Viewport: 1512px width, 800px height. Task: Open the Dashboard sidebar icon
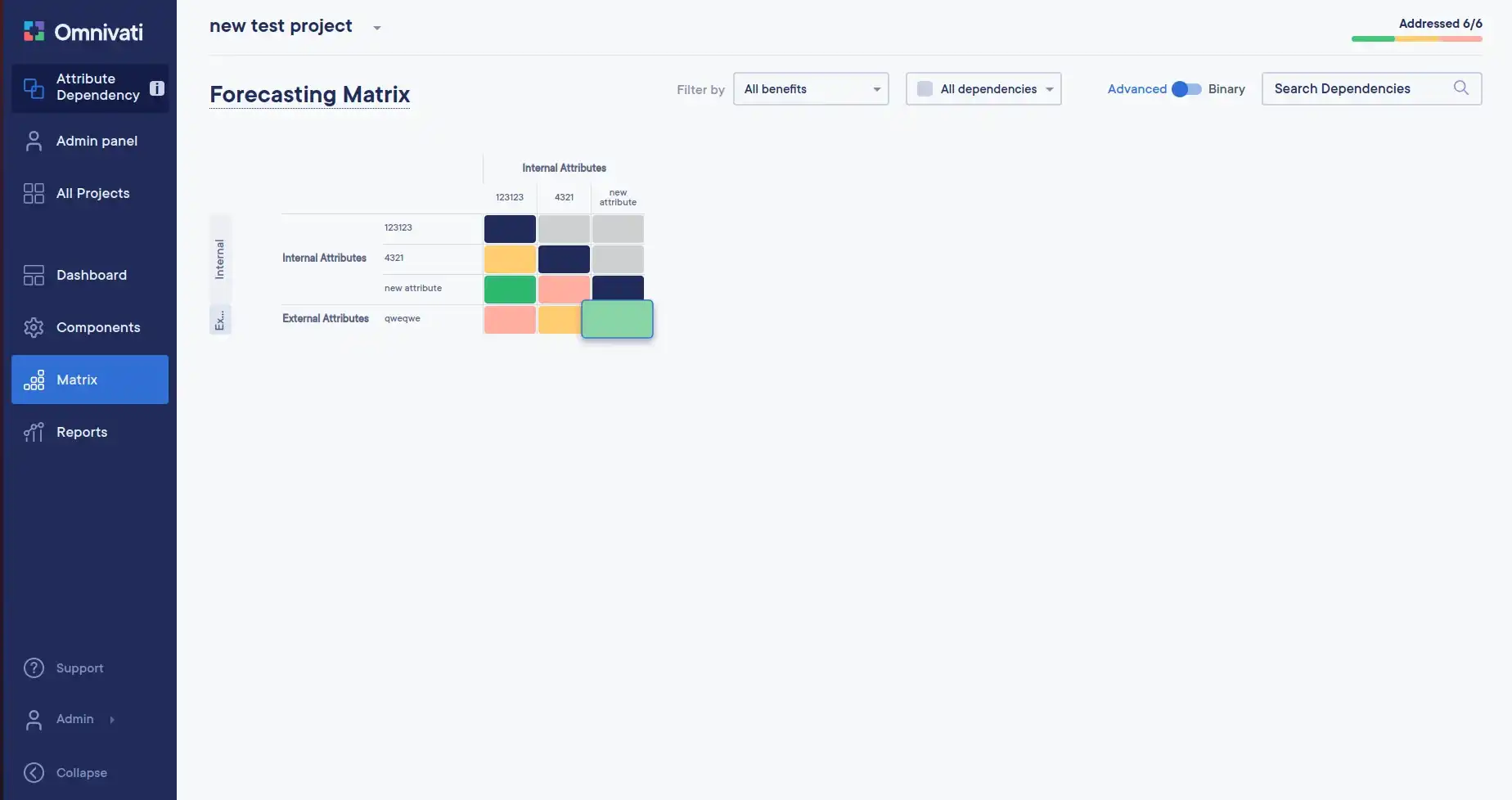34,275
